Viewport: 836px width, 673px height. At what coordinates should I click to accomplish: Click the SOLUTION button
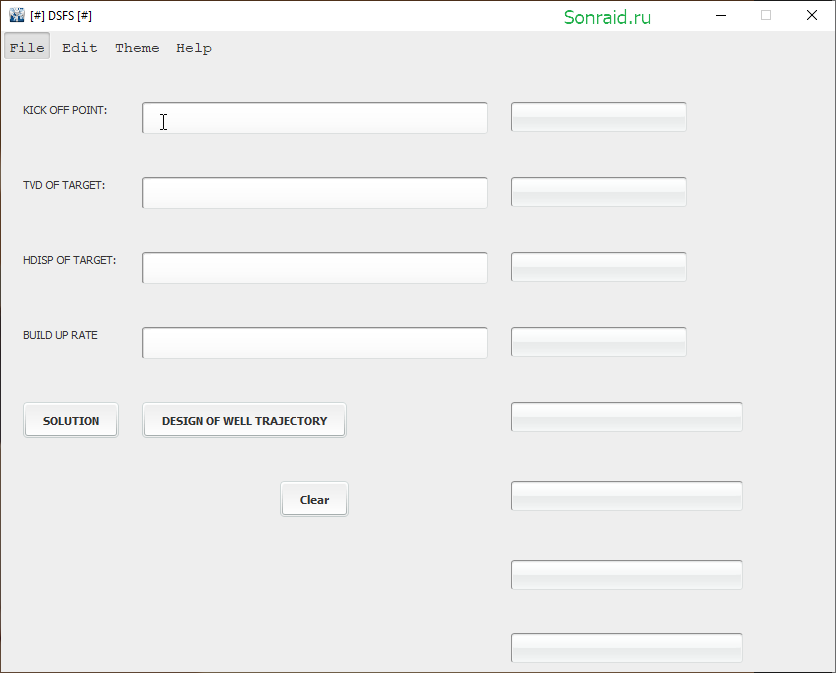(71, 420)
